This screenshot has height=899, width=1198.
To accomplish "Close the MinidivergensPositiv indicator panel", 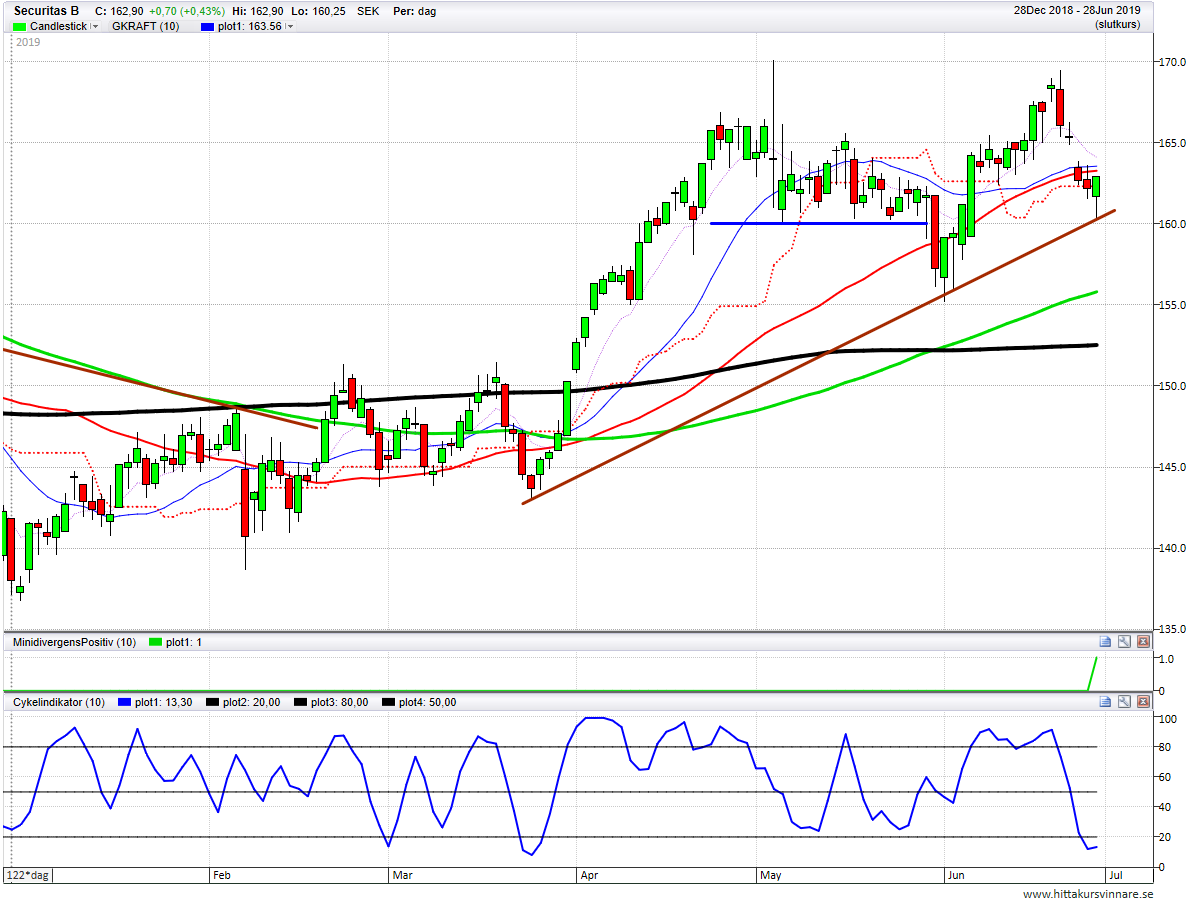I will click(1143, 642).
